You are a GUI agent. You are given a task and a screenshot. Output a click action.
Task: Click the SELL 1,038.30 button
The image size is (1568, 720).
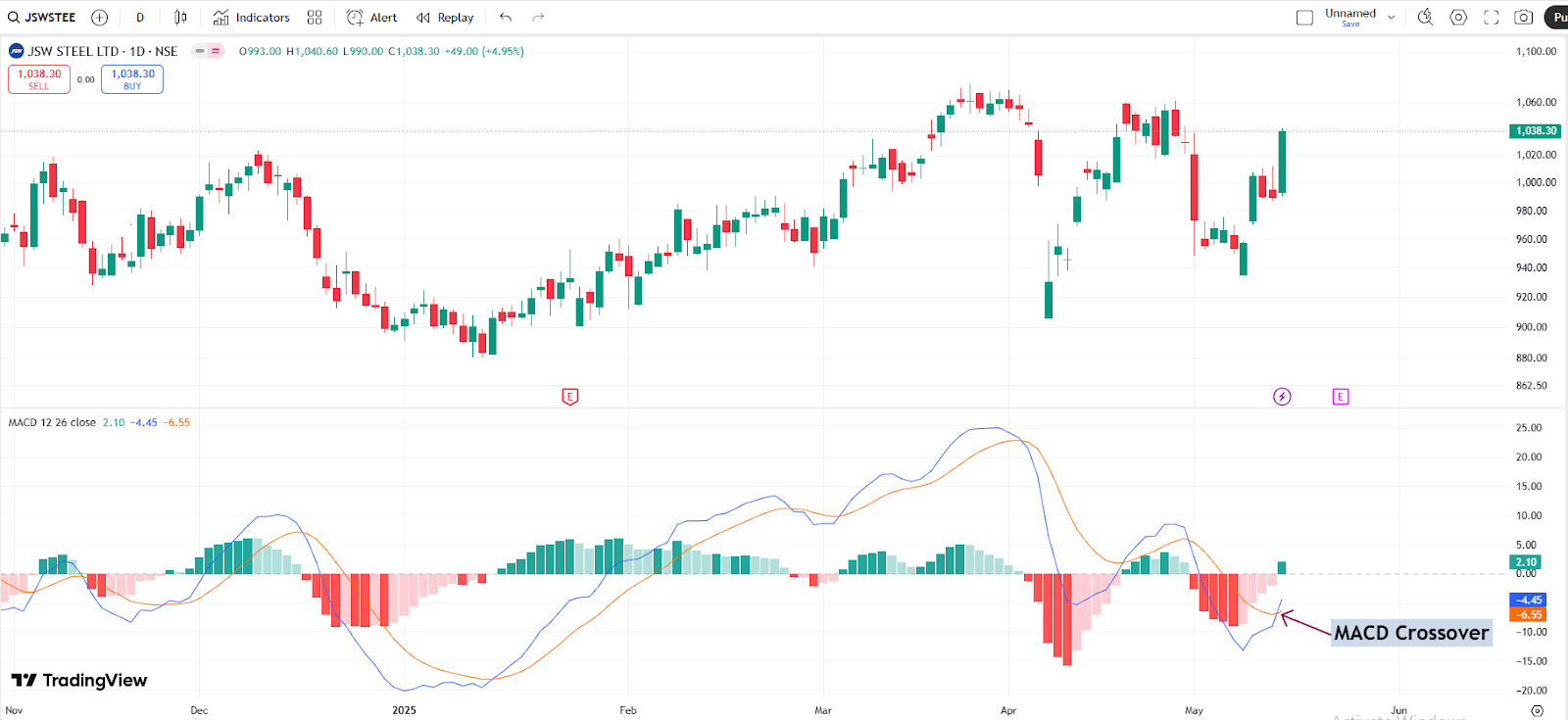[39, 79]
